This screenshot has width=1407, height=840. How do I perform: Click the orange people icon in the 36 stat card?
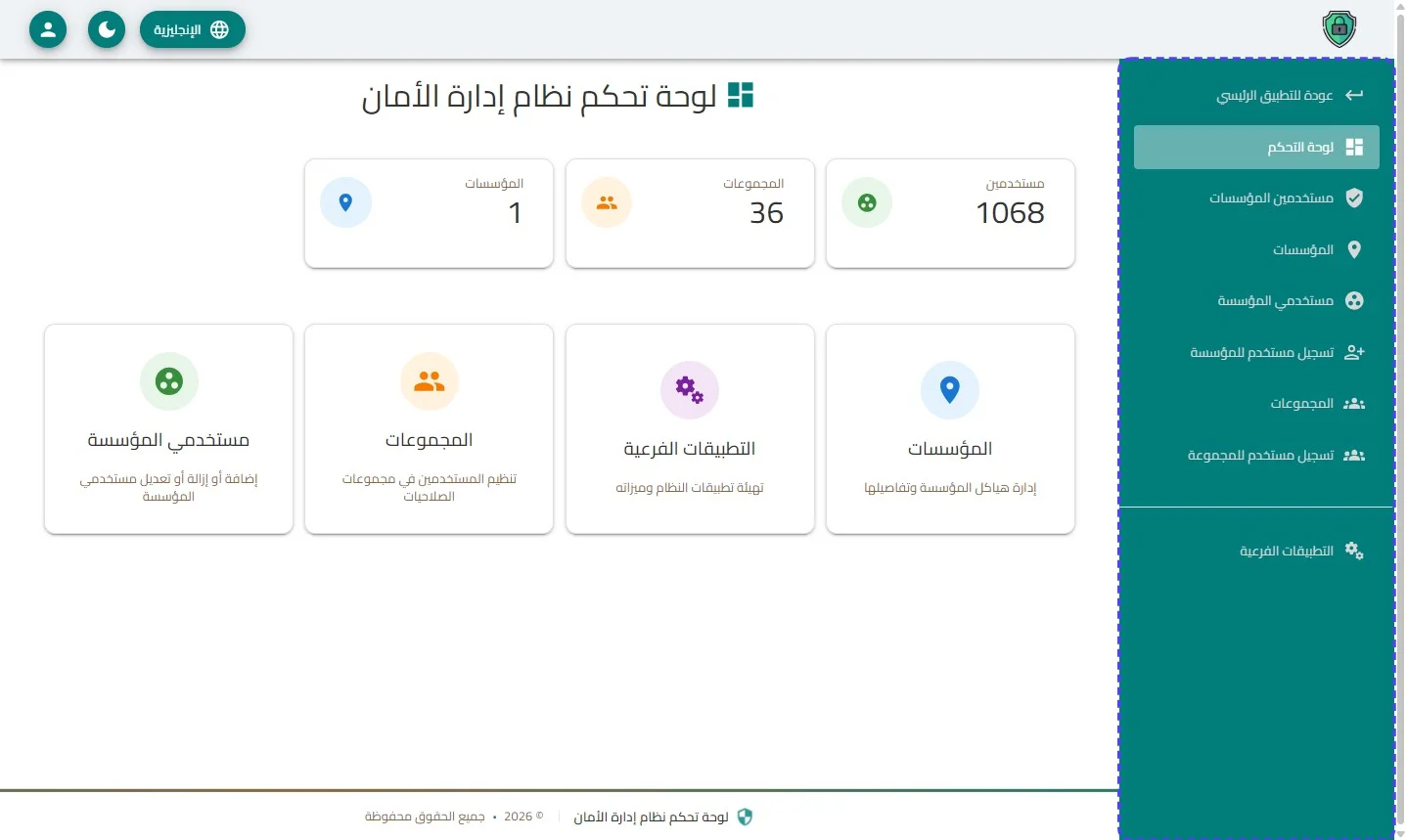pos(607,202)
